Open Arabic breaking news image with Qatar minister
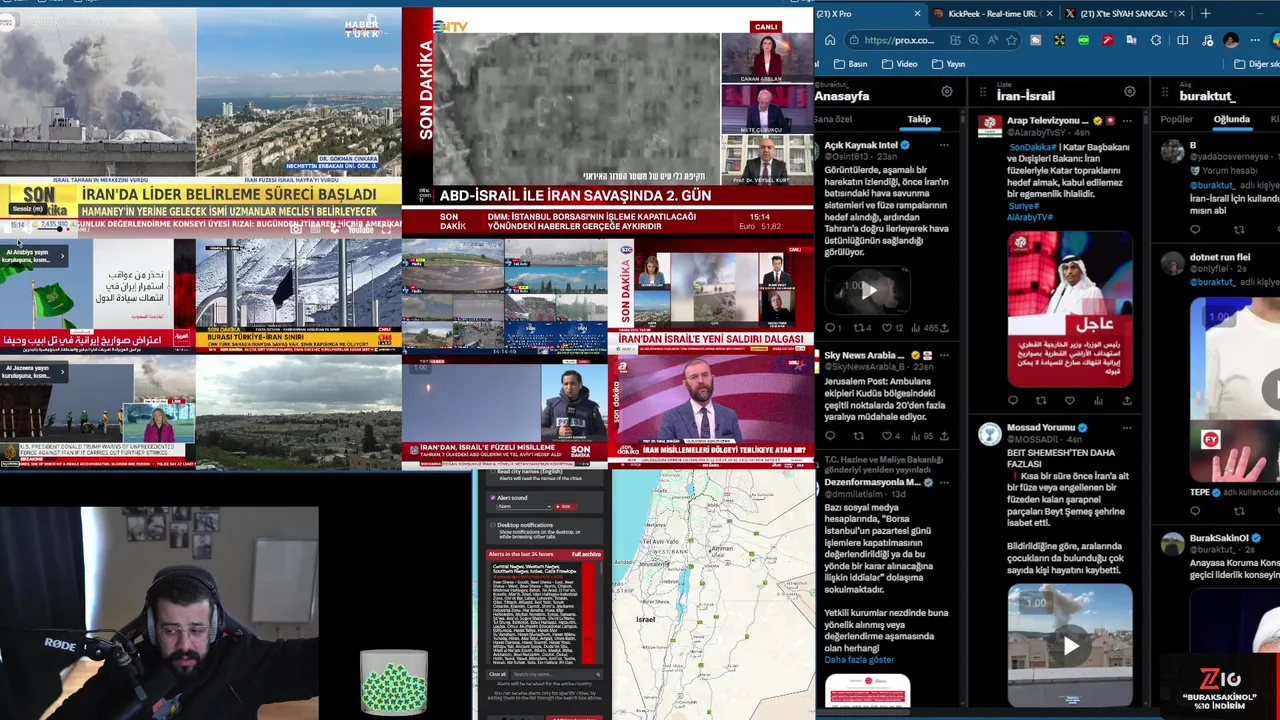 point(1070,310)
